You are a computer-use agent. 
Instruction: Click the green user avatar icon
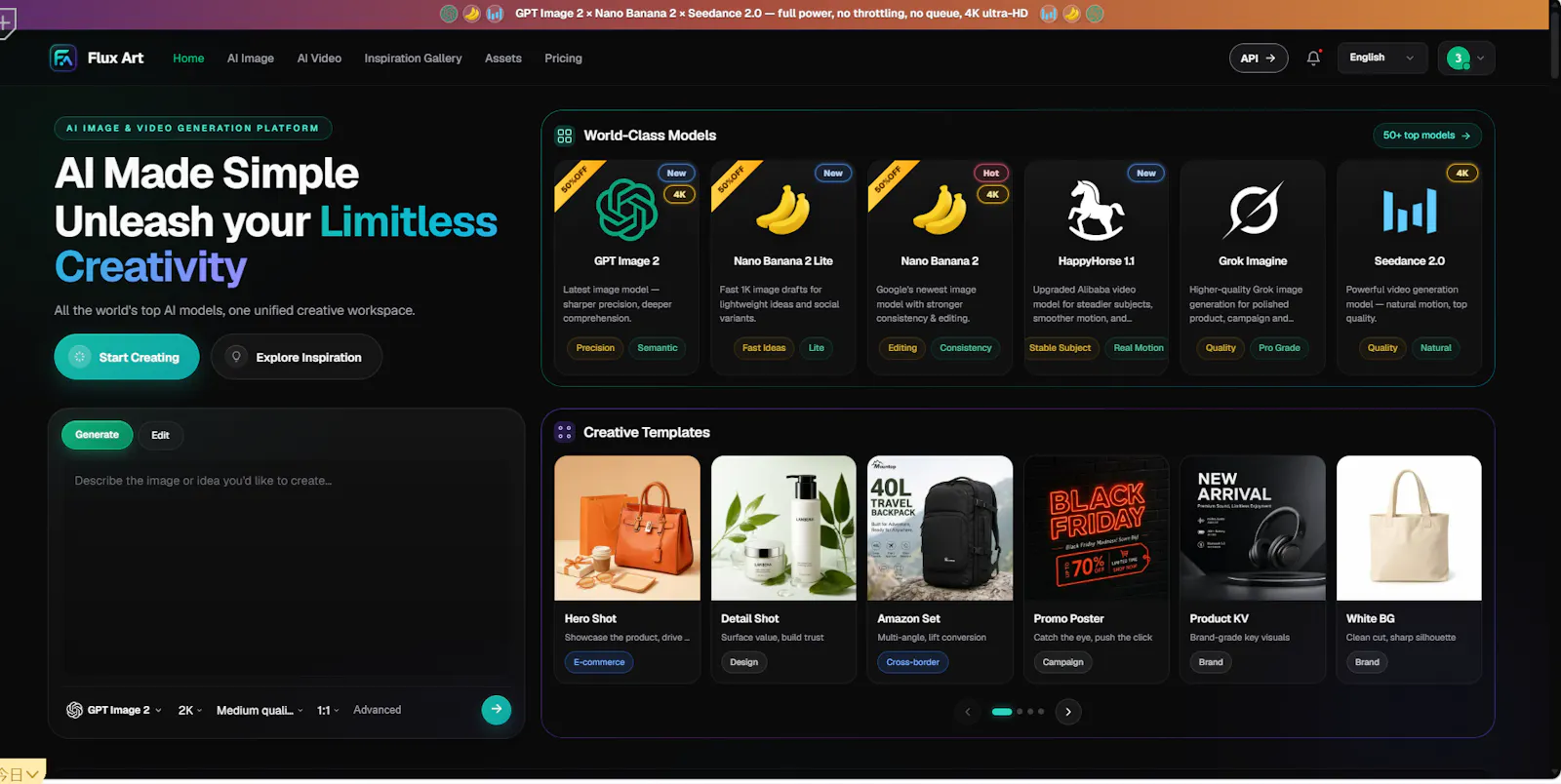(x=1458, y=58)
